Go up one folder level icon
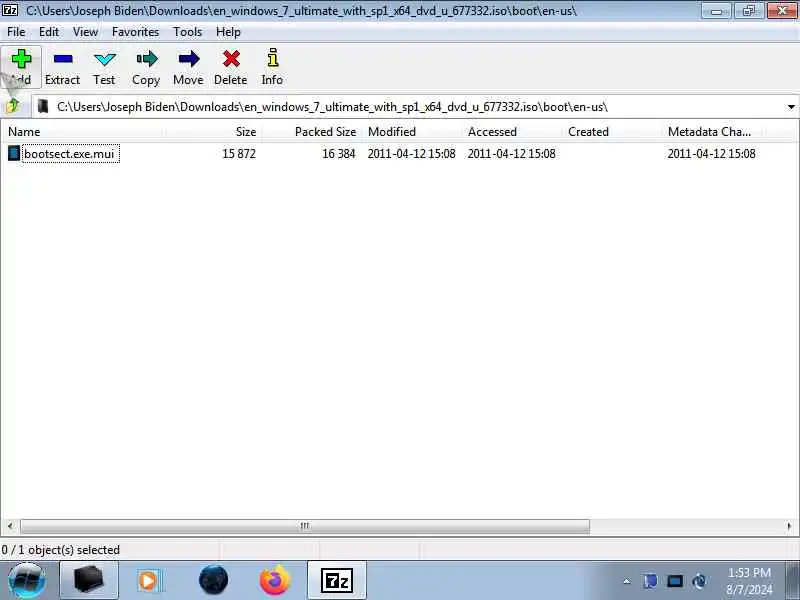This screenshot has width=800, height=600. (x=12, y=106)
